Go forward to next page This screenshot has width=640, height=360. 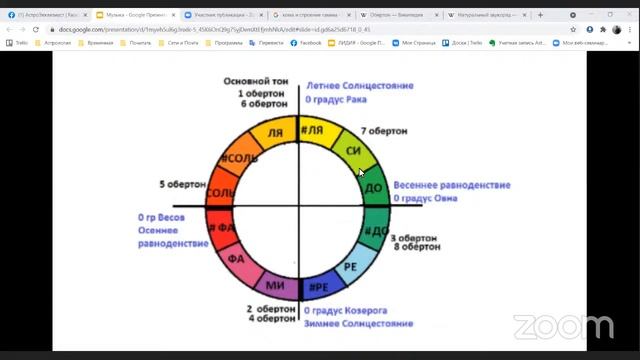pyautogui.click(x=22, y=29)
